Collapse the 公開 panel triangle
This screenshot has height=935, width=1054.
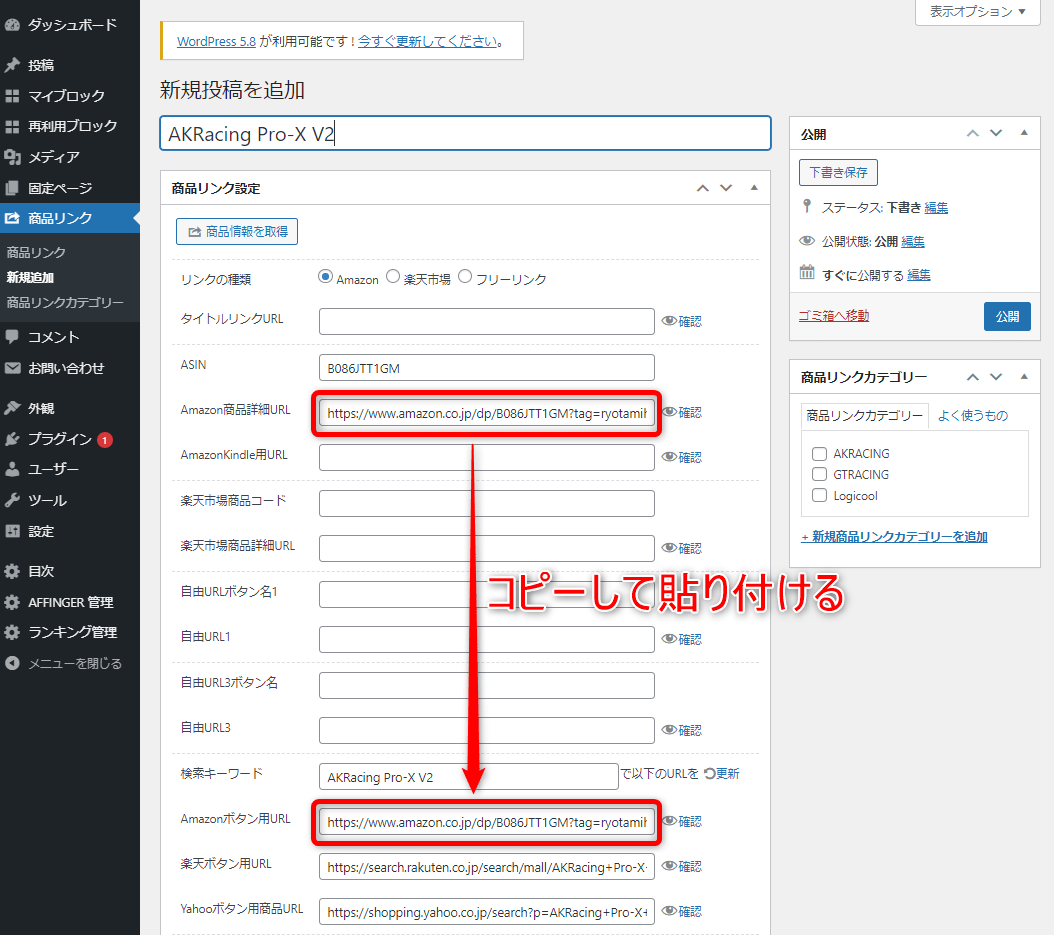click(1024, 132)
